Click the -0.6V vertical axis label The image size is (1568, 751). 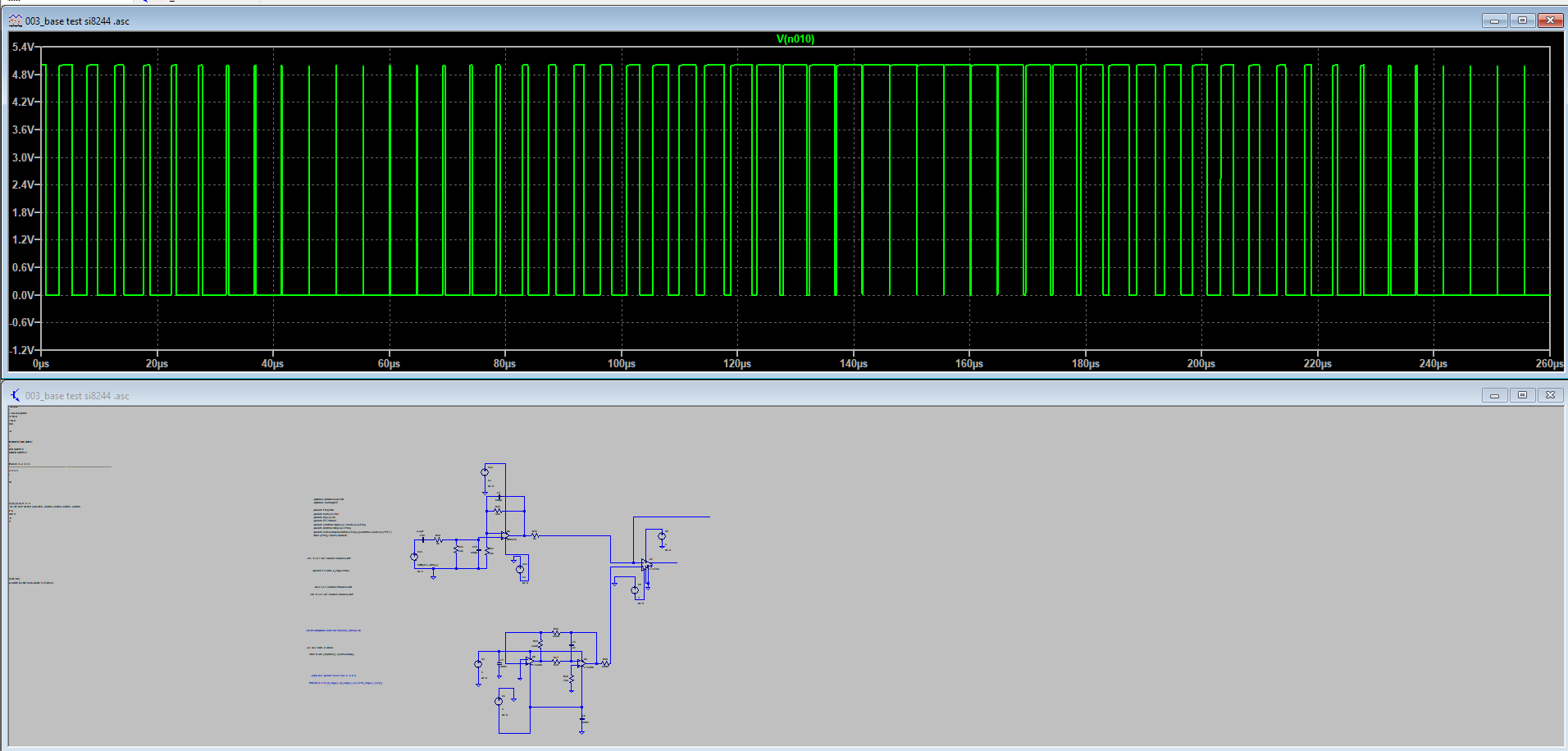21,322
